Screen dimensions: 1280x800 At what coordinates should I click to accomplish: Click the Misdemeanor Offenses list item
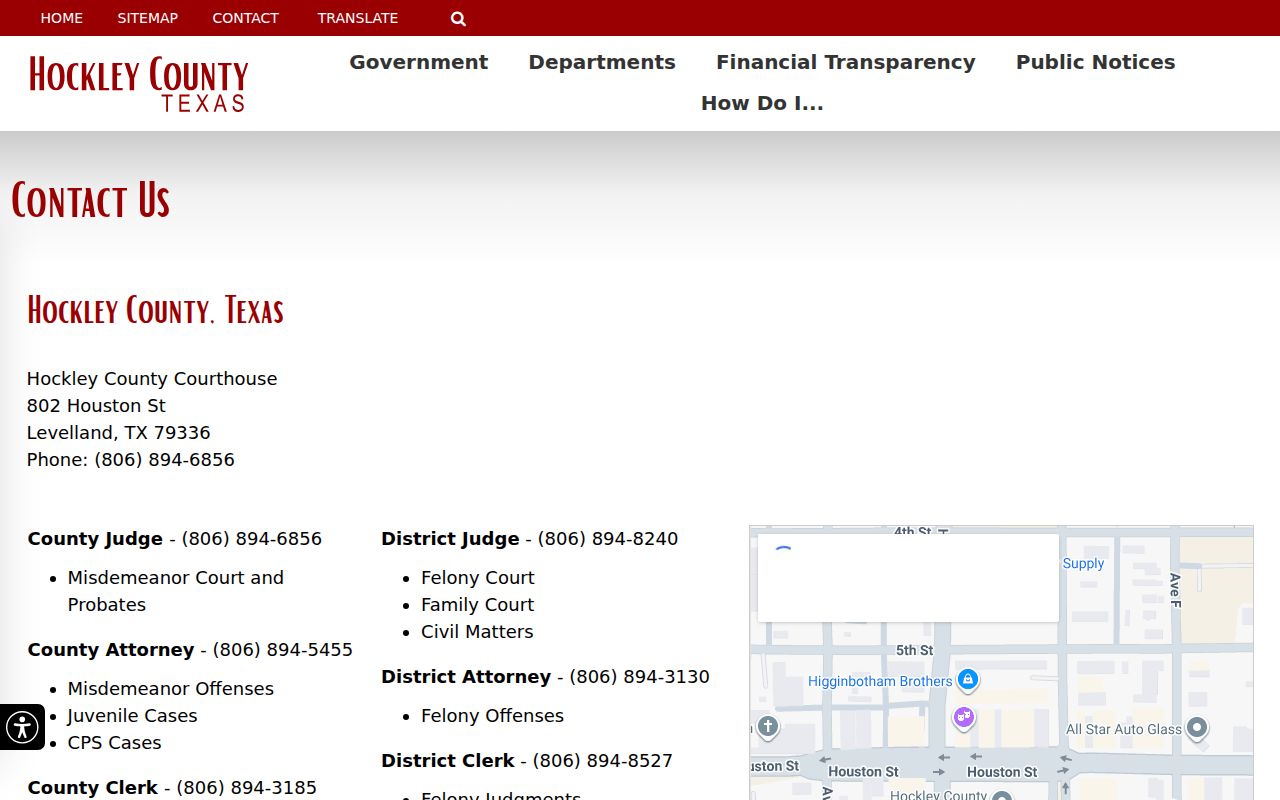(x=170, y=689)
